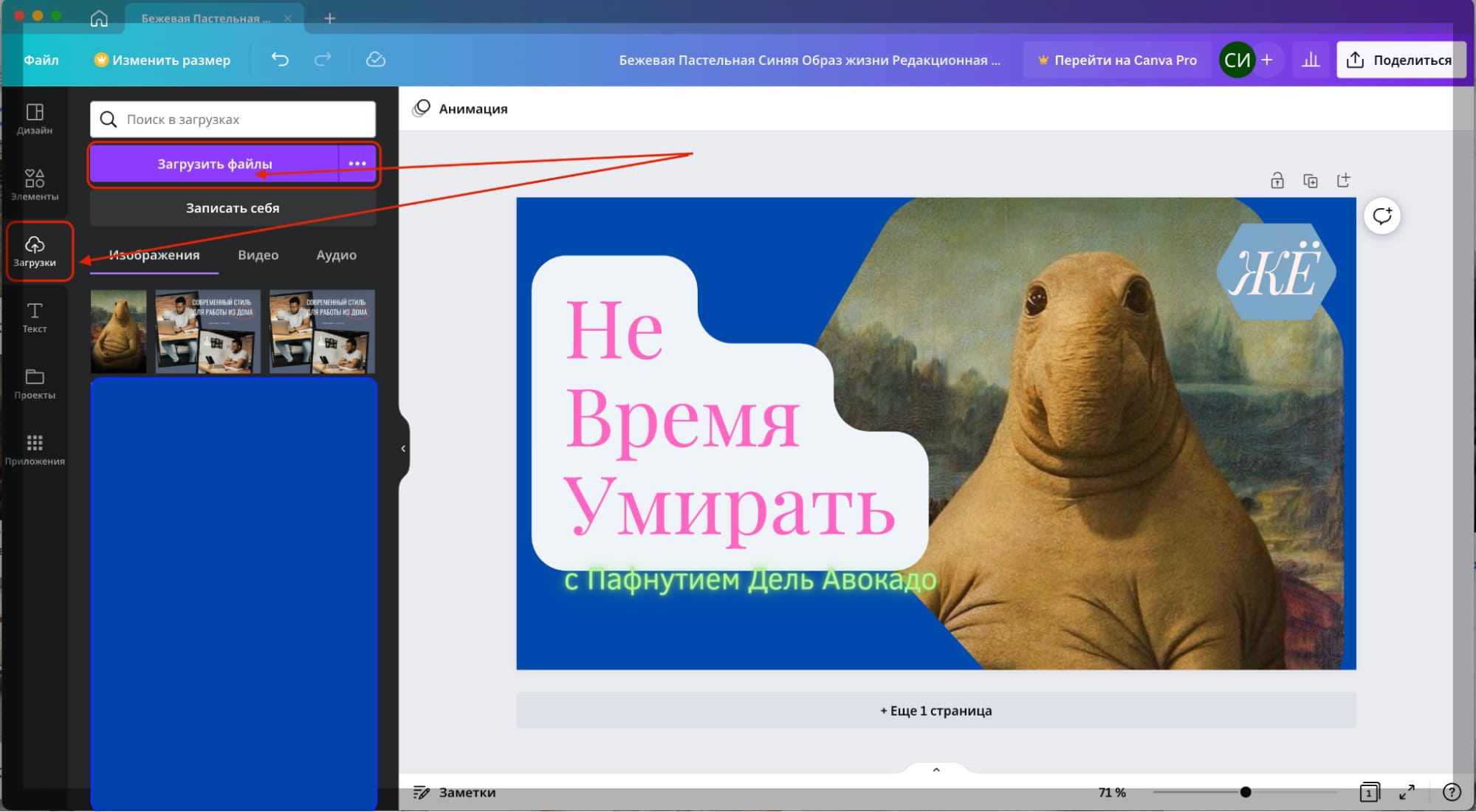The image size is (1476, 812).
Task: Open the Приложения apps panel
Action: (x=35, y=450)
